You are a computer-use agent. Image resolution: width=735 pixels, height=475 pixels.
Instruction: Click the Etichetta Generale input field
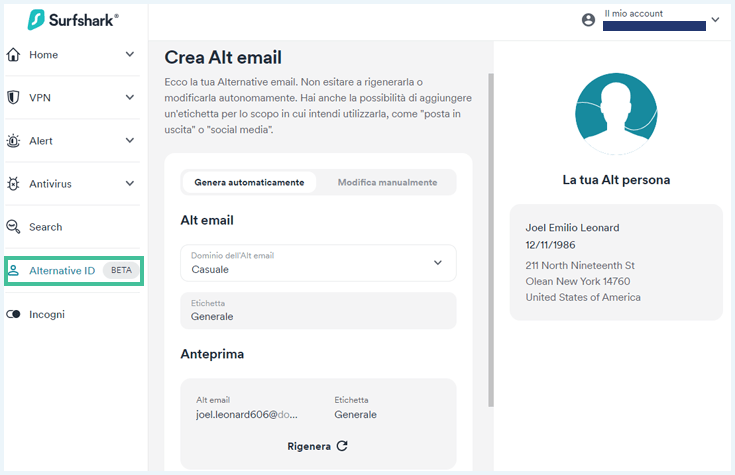click(318, 310)
